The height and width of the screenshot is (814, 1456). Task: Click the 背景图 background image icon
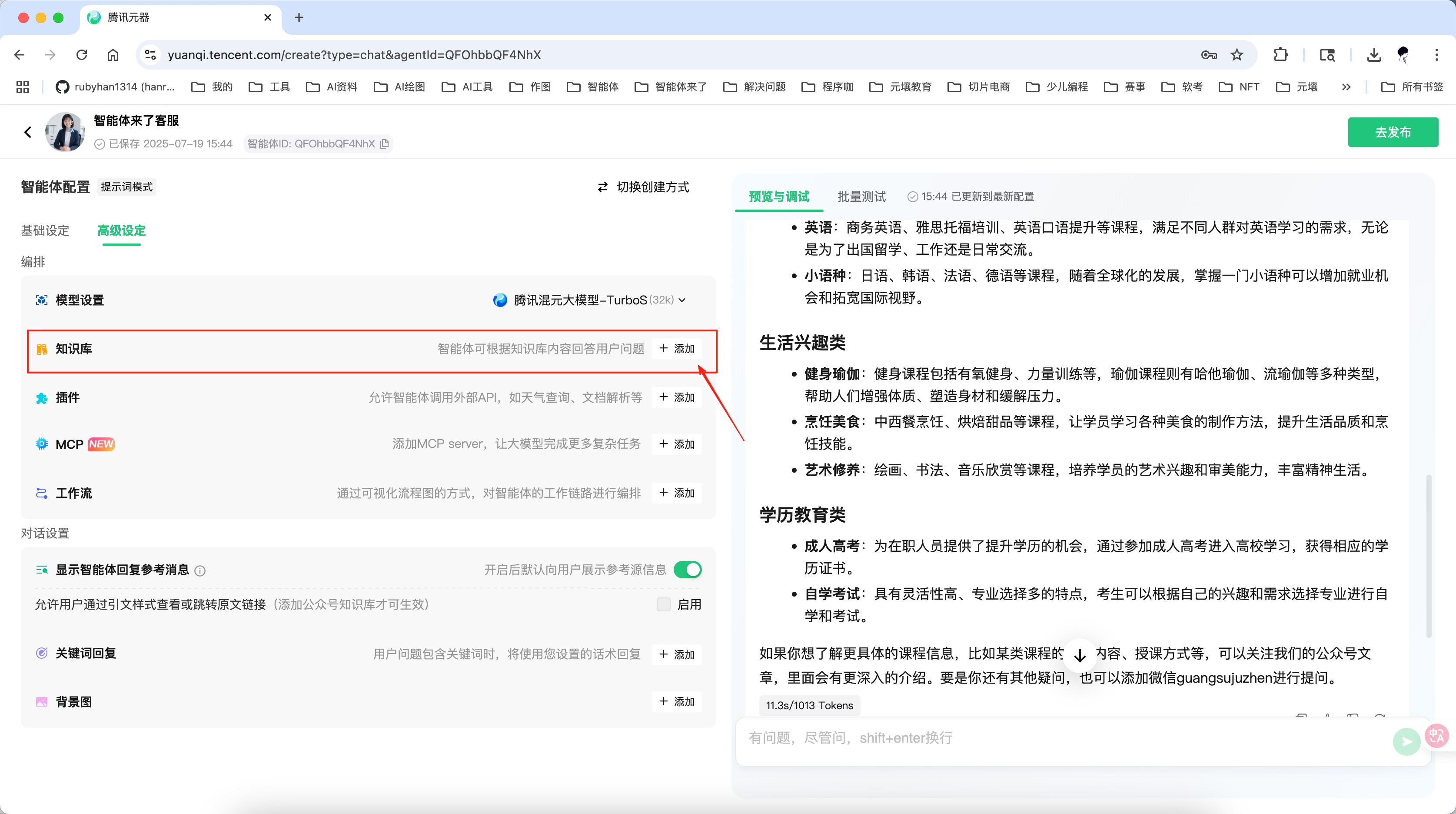(42, 701)
